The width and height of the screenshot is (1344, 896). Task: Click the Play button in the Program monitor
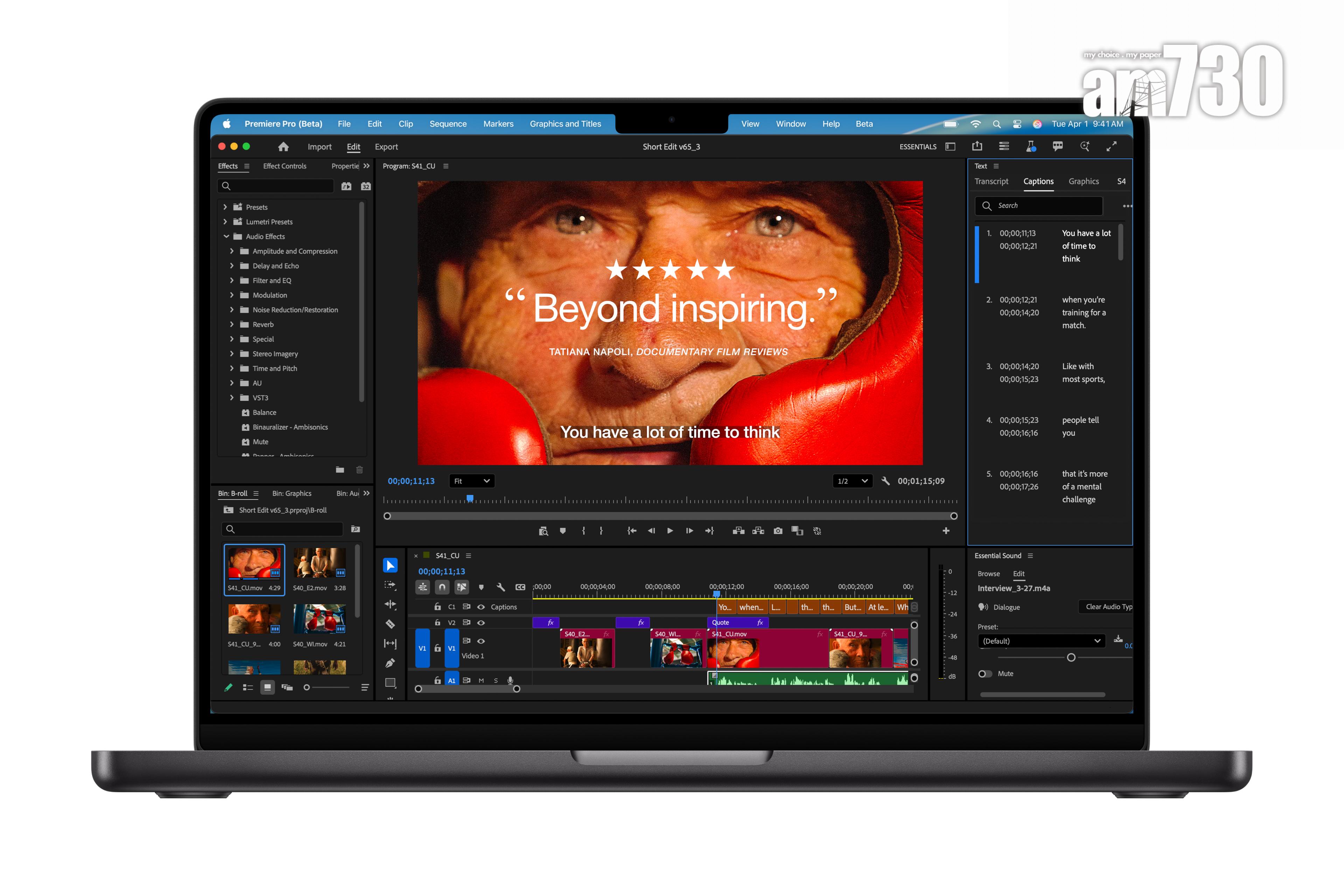pos(670,530)
